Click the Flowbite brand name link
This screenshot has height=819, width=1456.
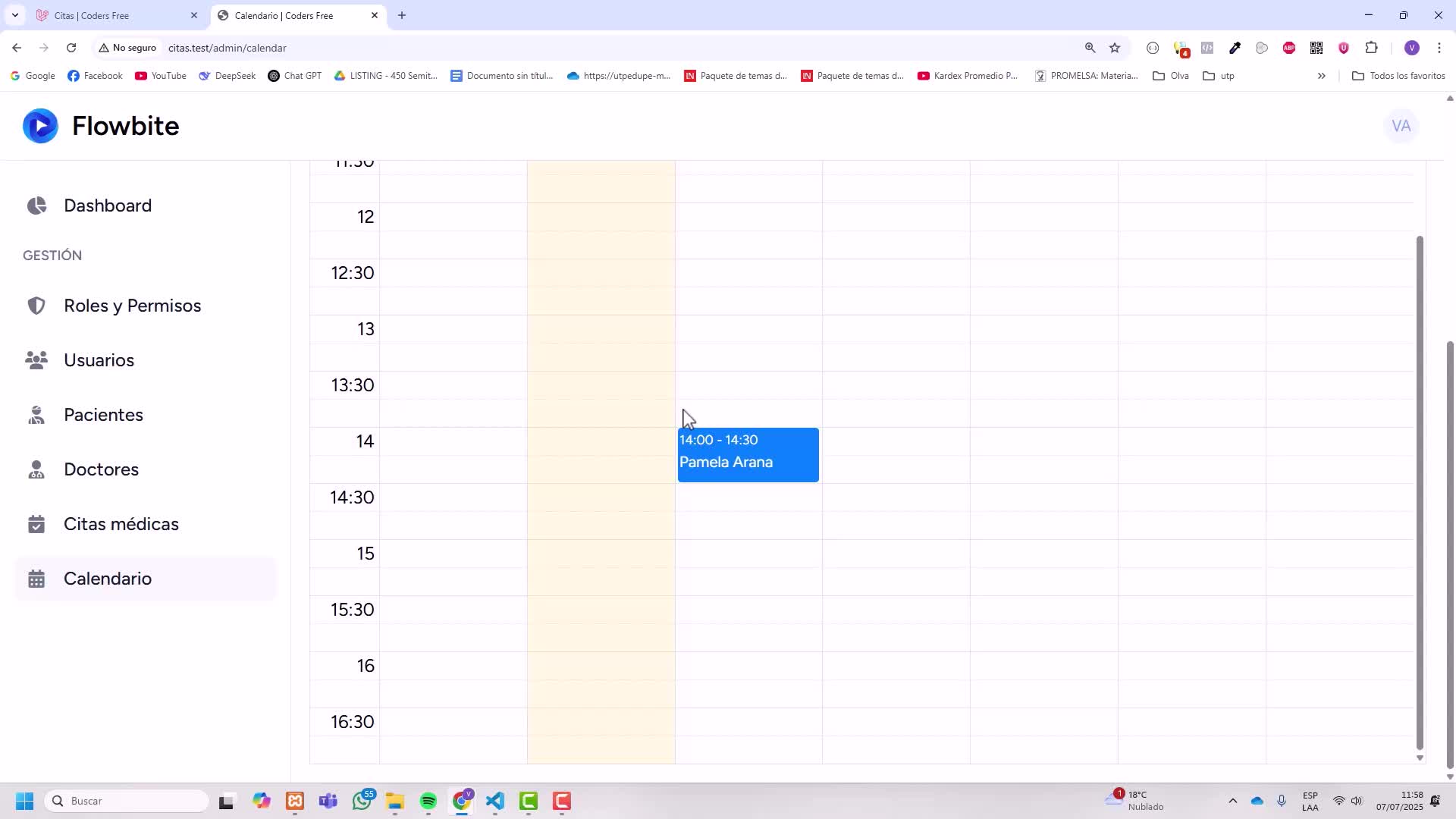125,126
